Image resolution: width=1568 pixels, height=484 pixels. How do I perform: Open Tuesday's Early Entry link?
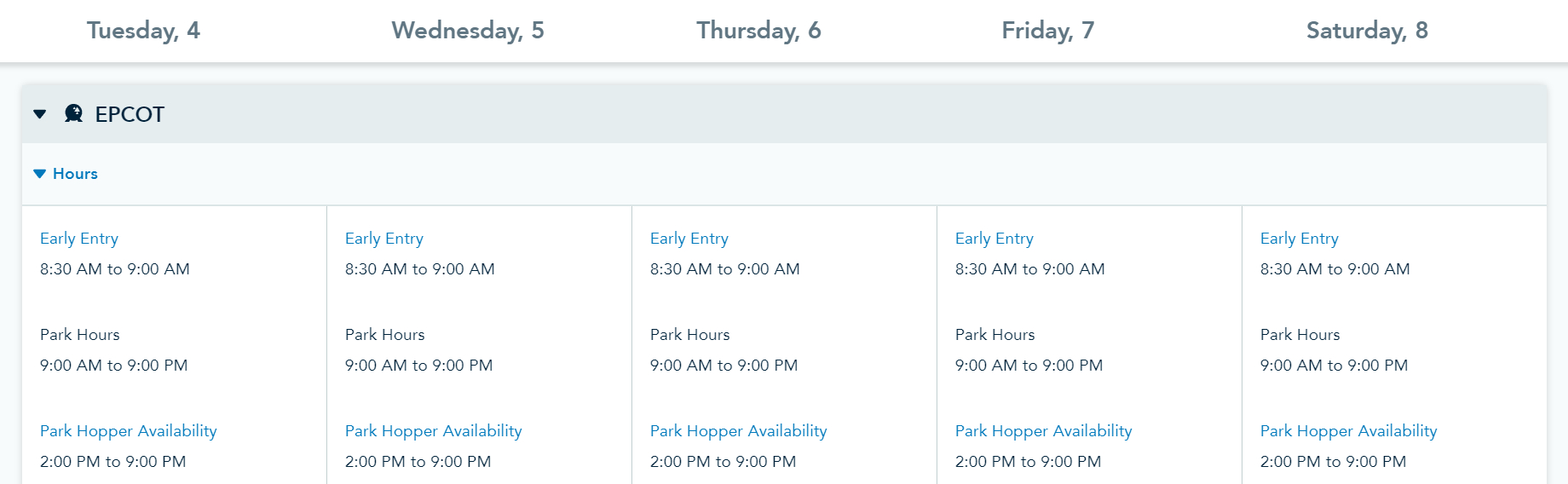point(79,239)
